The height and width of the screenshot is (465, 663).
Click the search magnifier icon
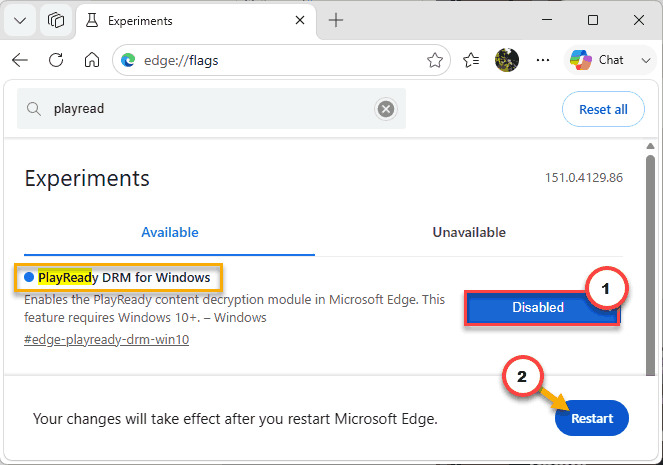33,109
